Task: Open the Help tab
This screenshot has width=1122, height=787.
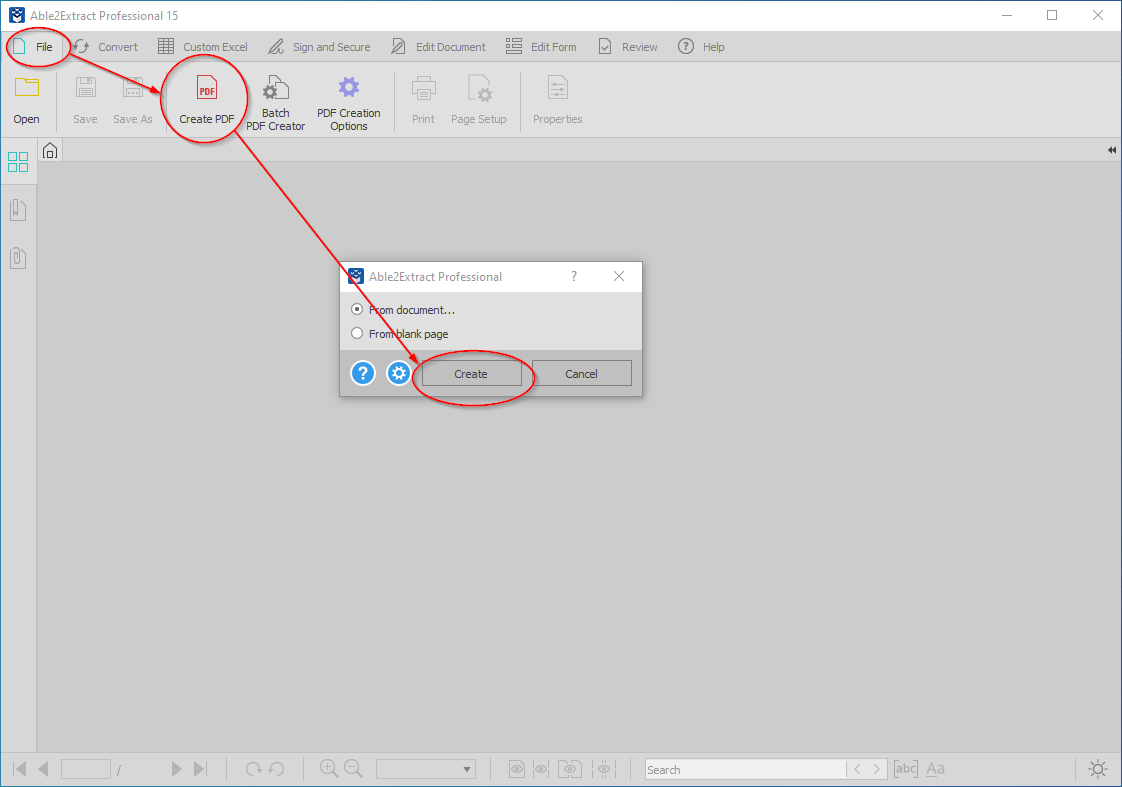Action: [x=701, y=47]
